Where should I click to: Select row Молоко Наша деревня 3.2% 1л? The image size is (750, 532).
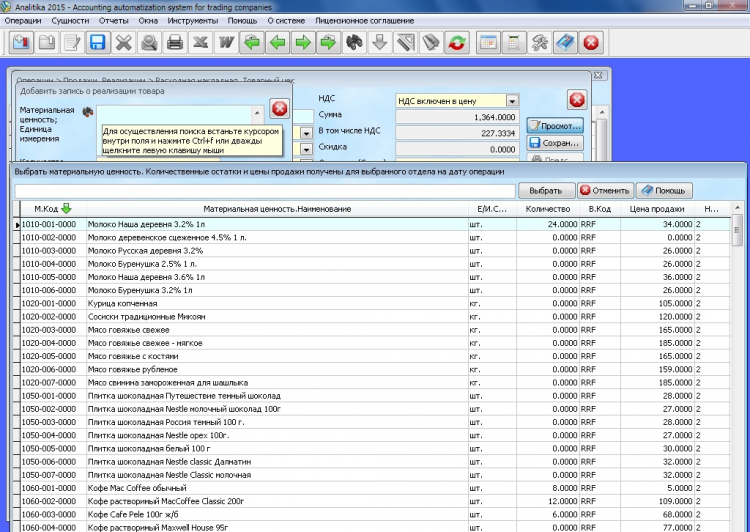(375, 224)
